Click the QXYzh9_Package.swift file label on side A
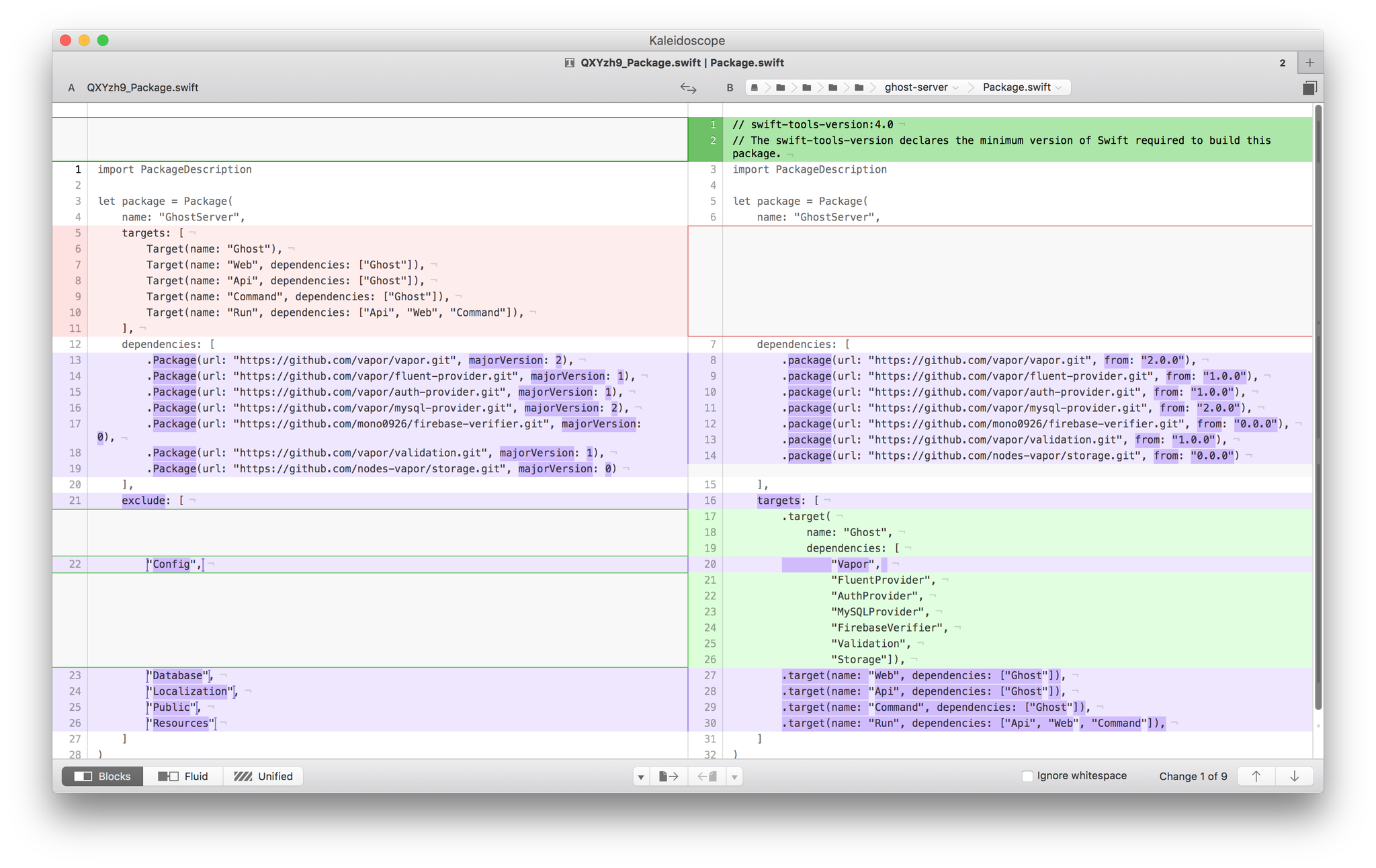 pos(142,88)
